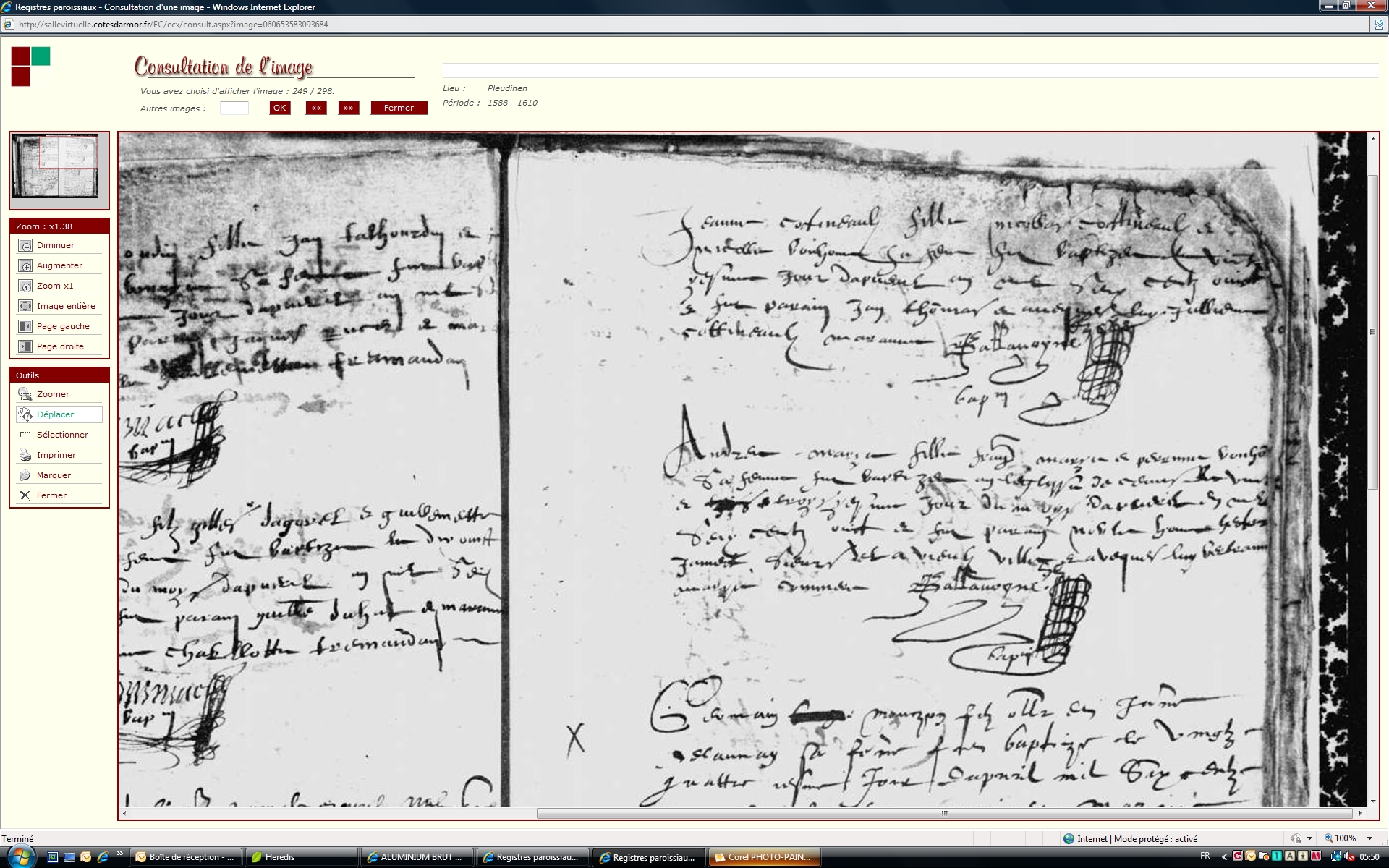Close the viewer via Outils Fermer

coord(25,496)
